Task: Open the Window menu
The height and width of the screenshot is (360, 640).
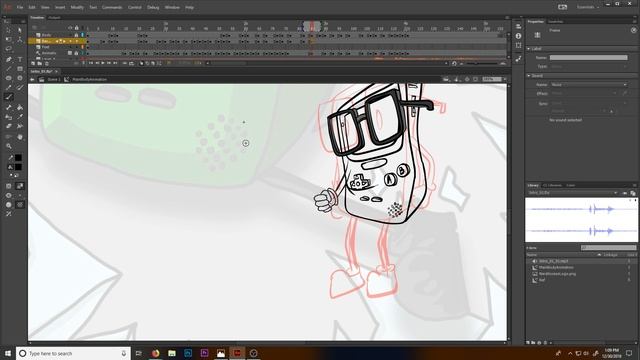Action: point(172,7)
